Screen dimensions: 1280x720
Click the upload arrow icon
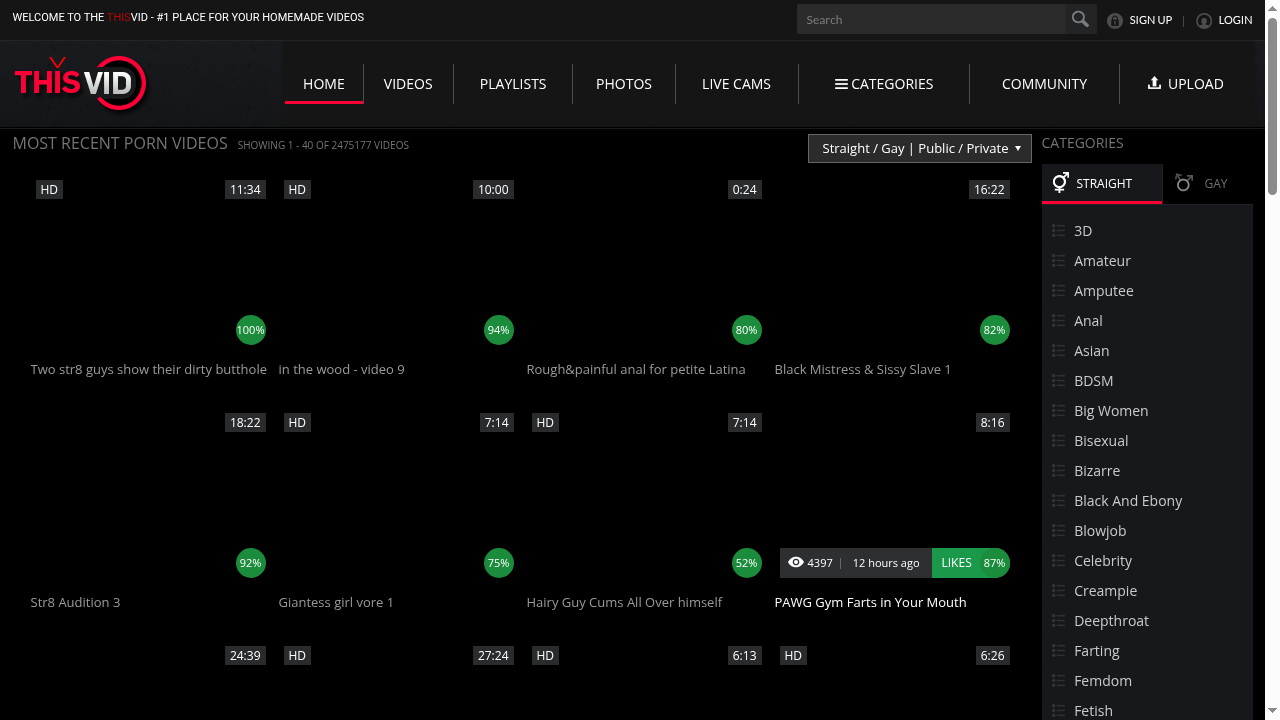[1154, 83]
